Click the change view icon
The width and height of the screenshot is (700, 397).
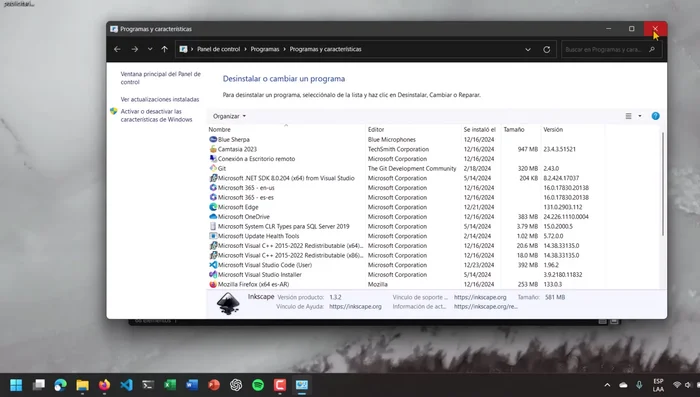coord(628,116)
